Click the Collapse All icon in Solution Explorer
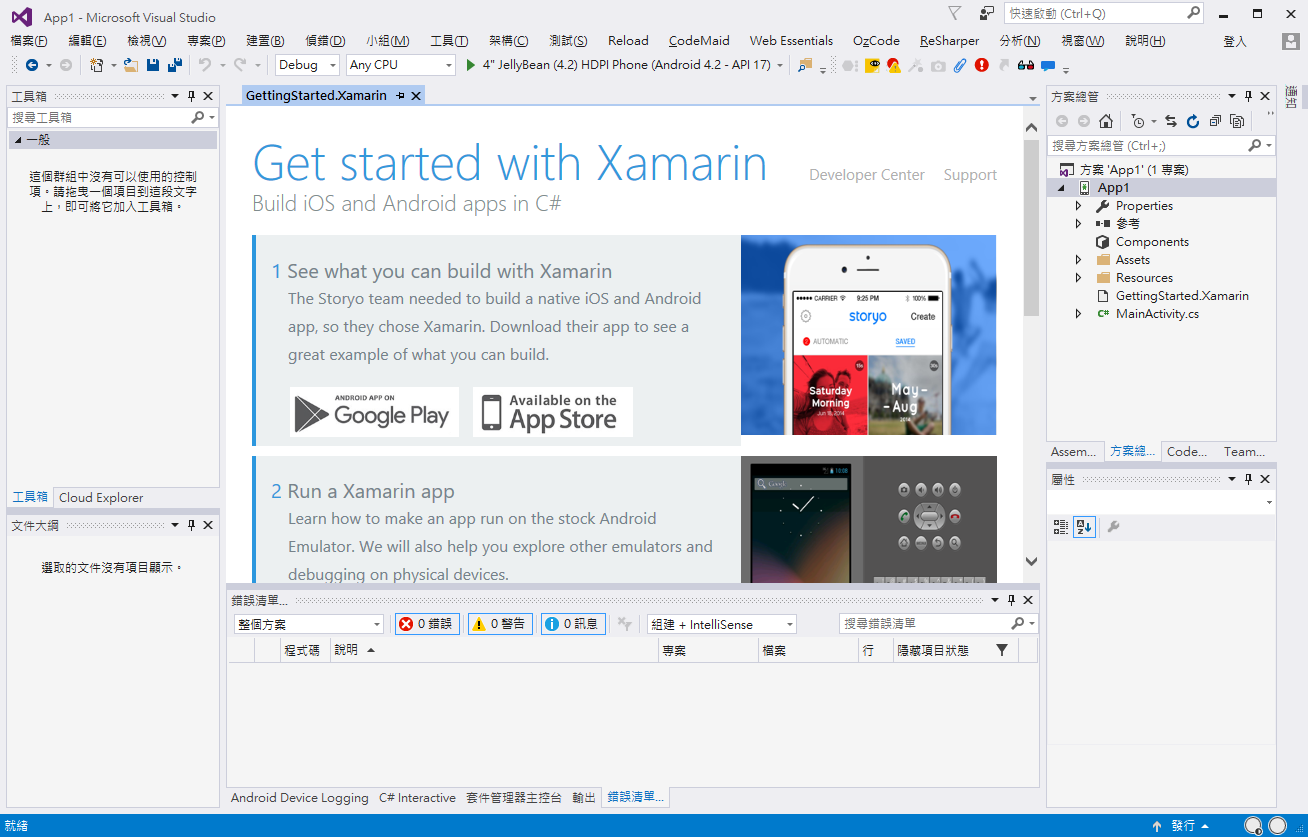 click(x=1215, y=121)
